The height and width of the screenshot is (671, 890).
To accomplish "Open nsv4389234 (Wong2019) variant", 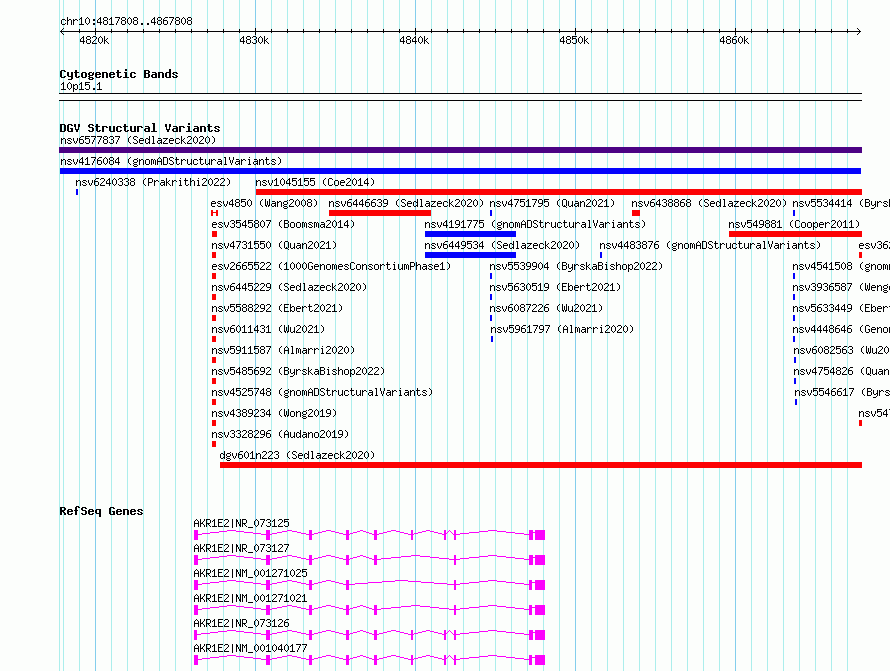I will 274,413.
